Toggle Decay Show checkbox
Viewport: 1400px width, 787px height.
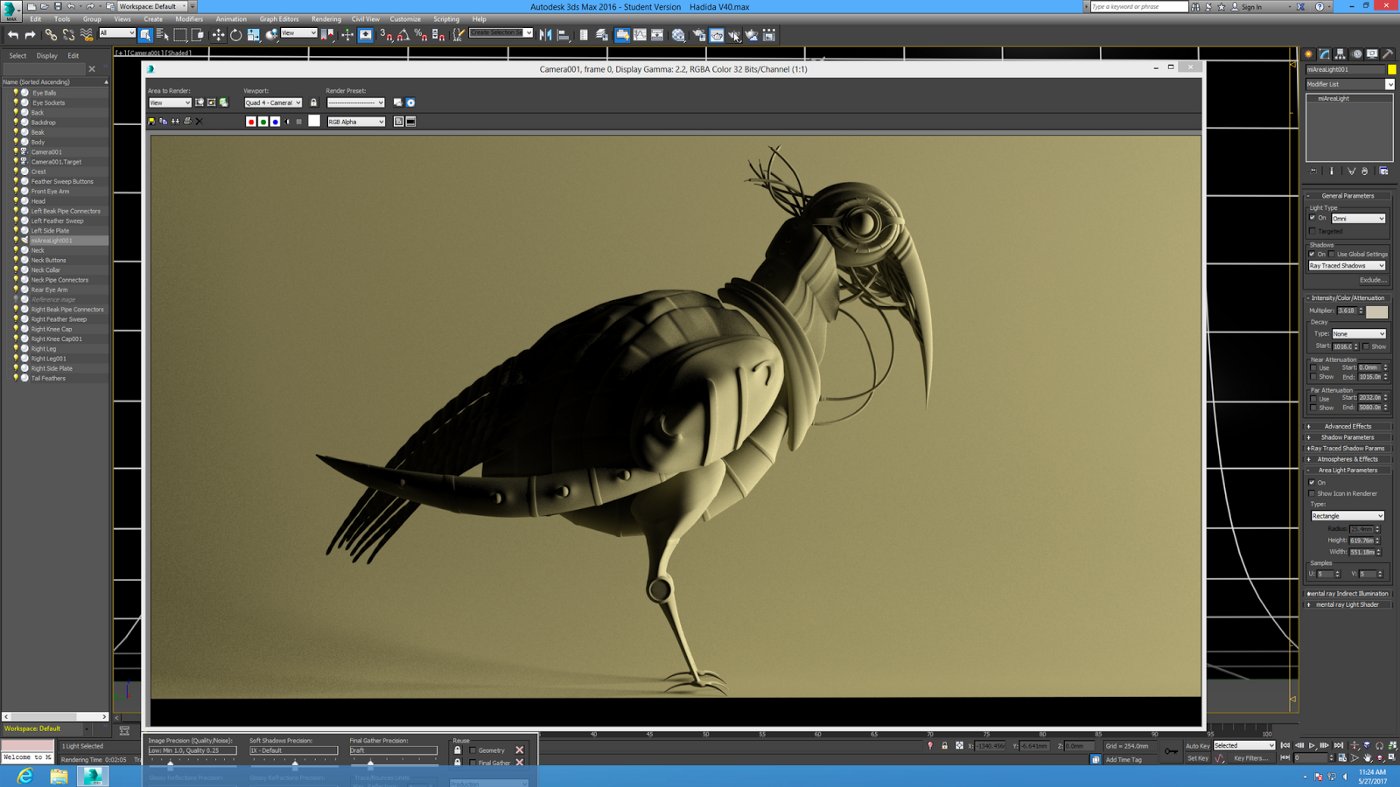[1366, 346]
